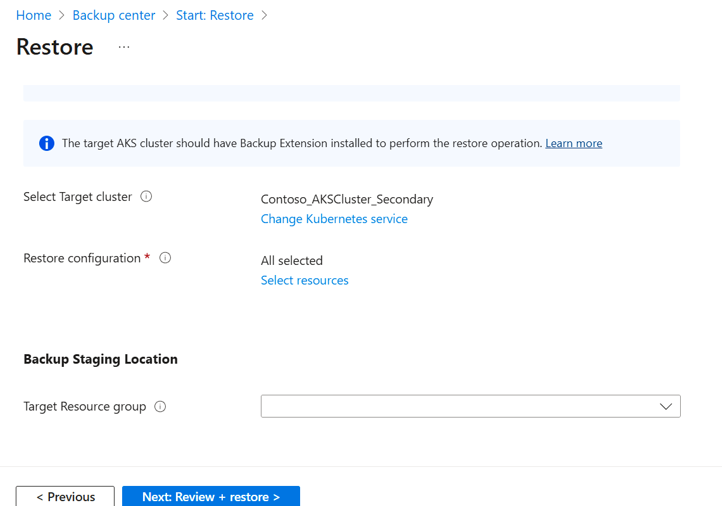Click the All selected text

(291, 260)
